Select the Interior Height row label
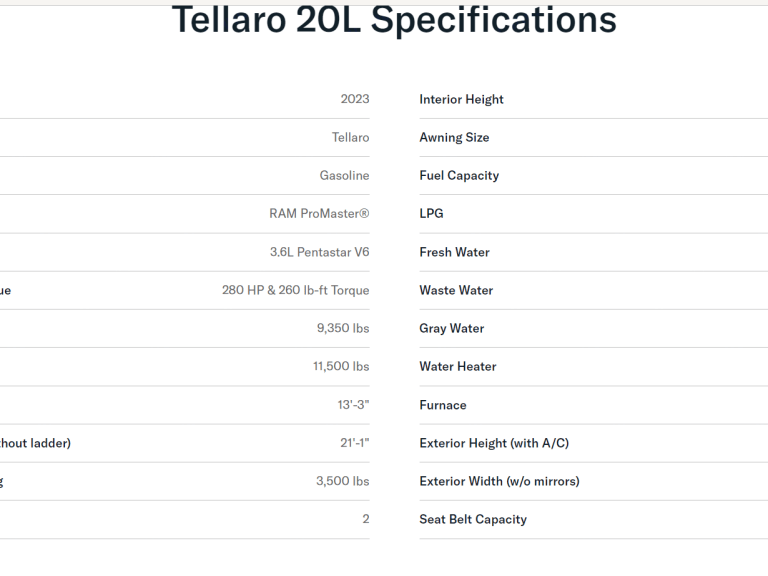The height and width of the screenshot is (576, 768). pyautogui.click(x=461, y=99)
